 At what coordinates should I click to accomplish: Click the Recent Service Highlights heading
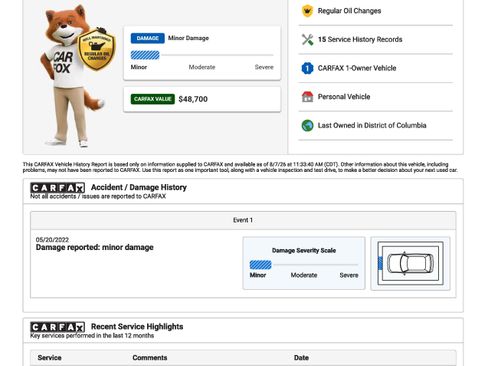click(137, 327)
